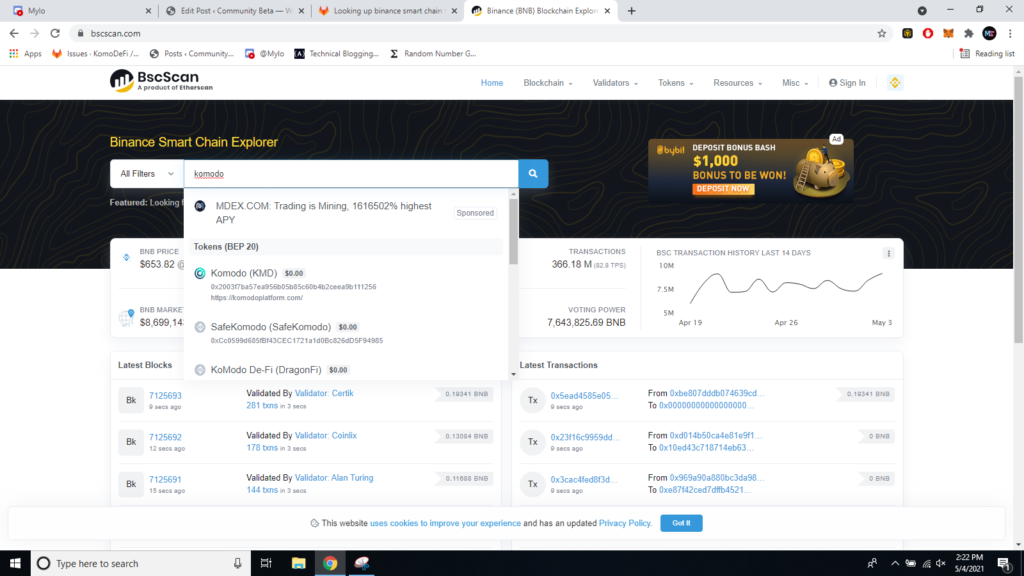Viewport: 1024px width, 576px height.
Task: Click the Tx icon for 0x5ead4585e05
Action: [x=532, y=400]
